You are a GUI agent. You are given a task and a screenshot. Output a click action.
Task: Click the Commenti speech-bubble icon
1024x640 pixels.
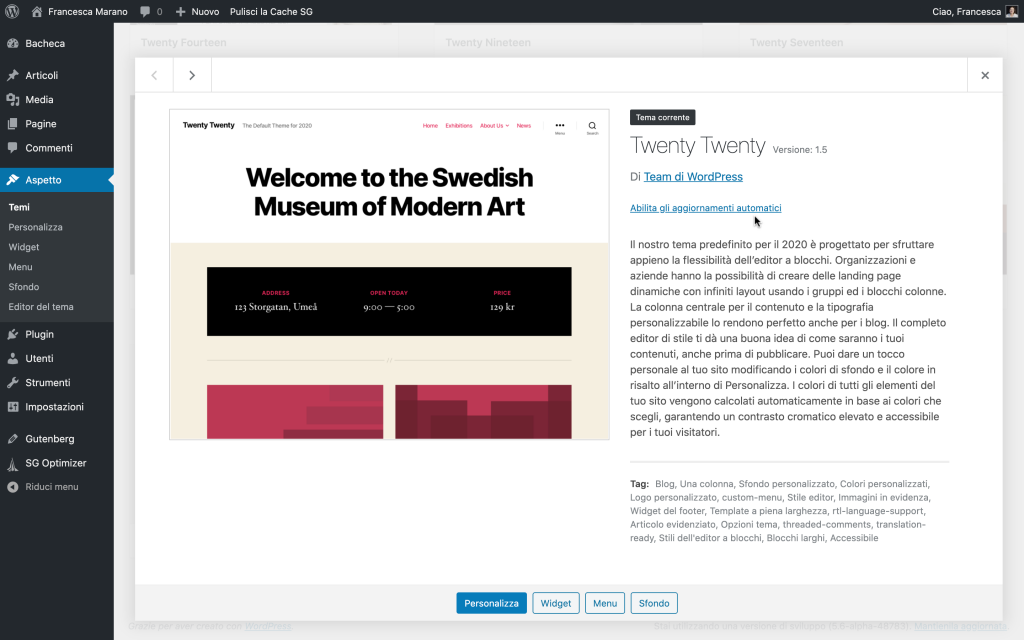click(12, 148)
